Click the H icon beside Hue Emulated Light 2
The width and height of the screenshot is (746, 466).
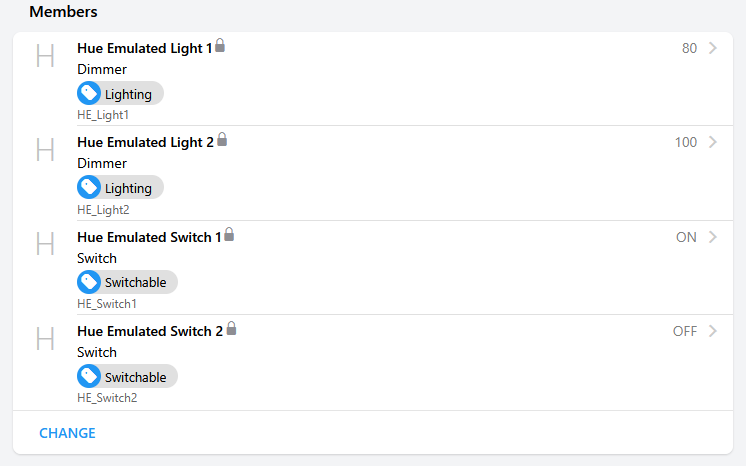tap(45, 151)
